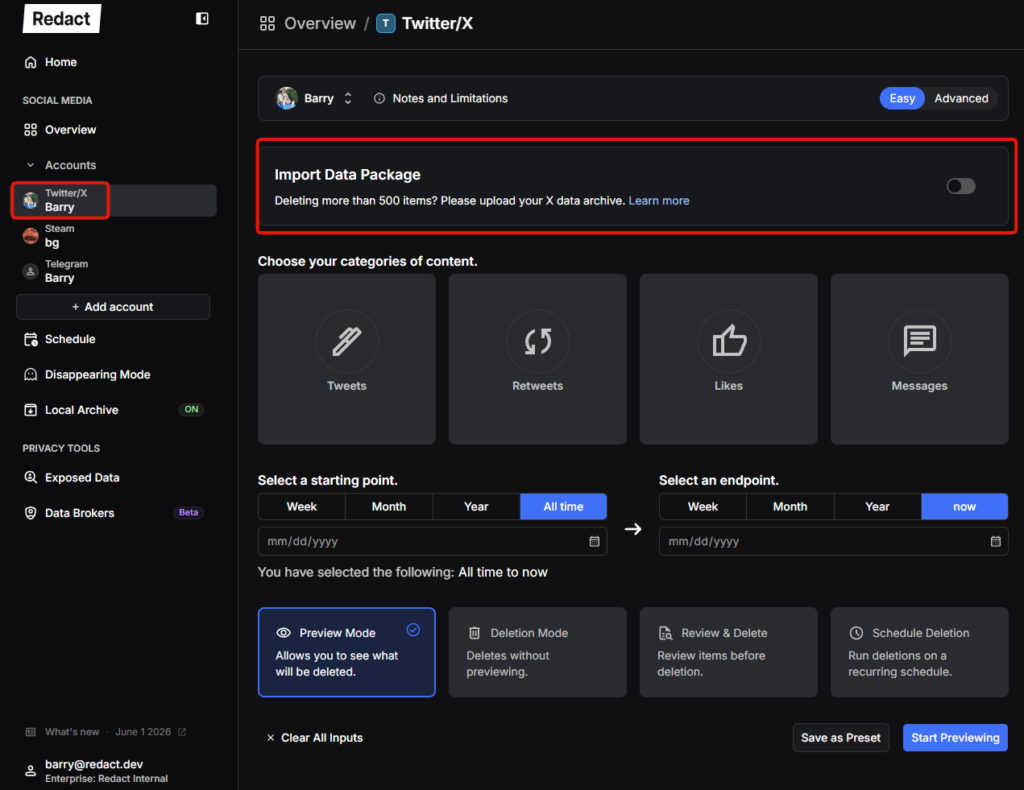The height and width of the screenshot is (790, 1024).
Task: Click the Data Brokers Beta badge
Action: click(188, 513)
